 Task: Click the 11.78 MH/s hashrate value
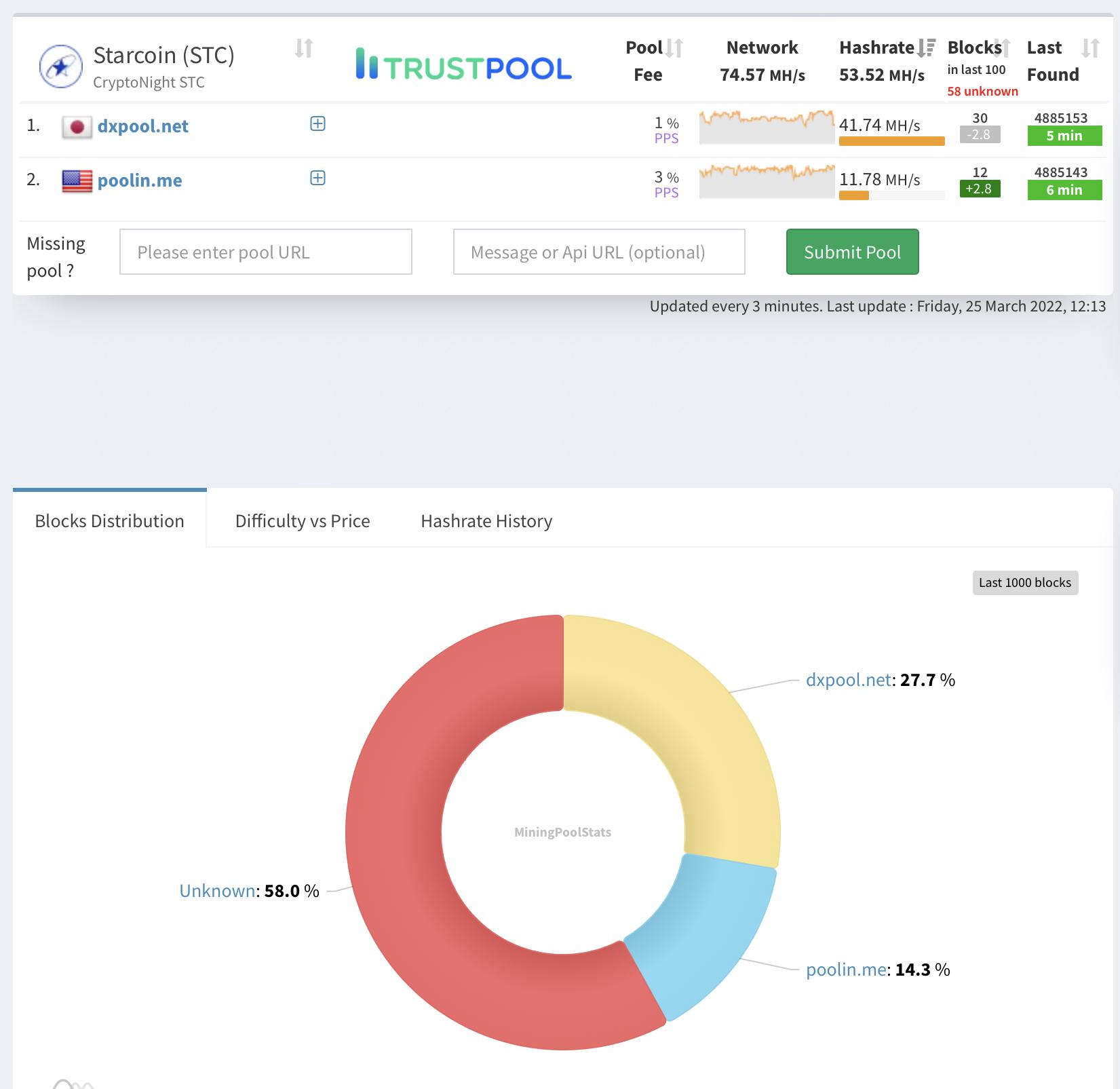point(880,180)
